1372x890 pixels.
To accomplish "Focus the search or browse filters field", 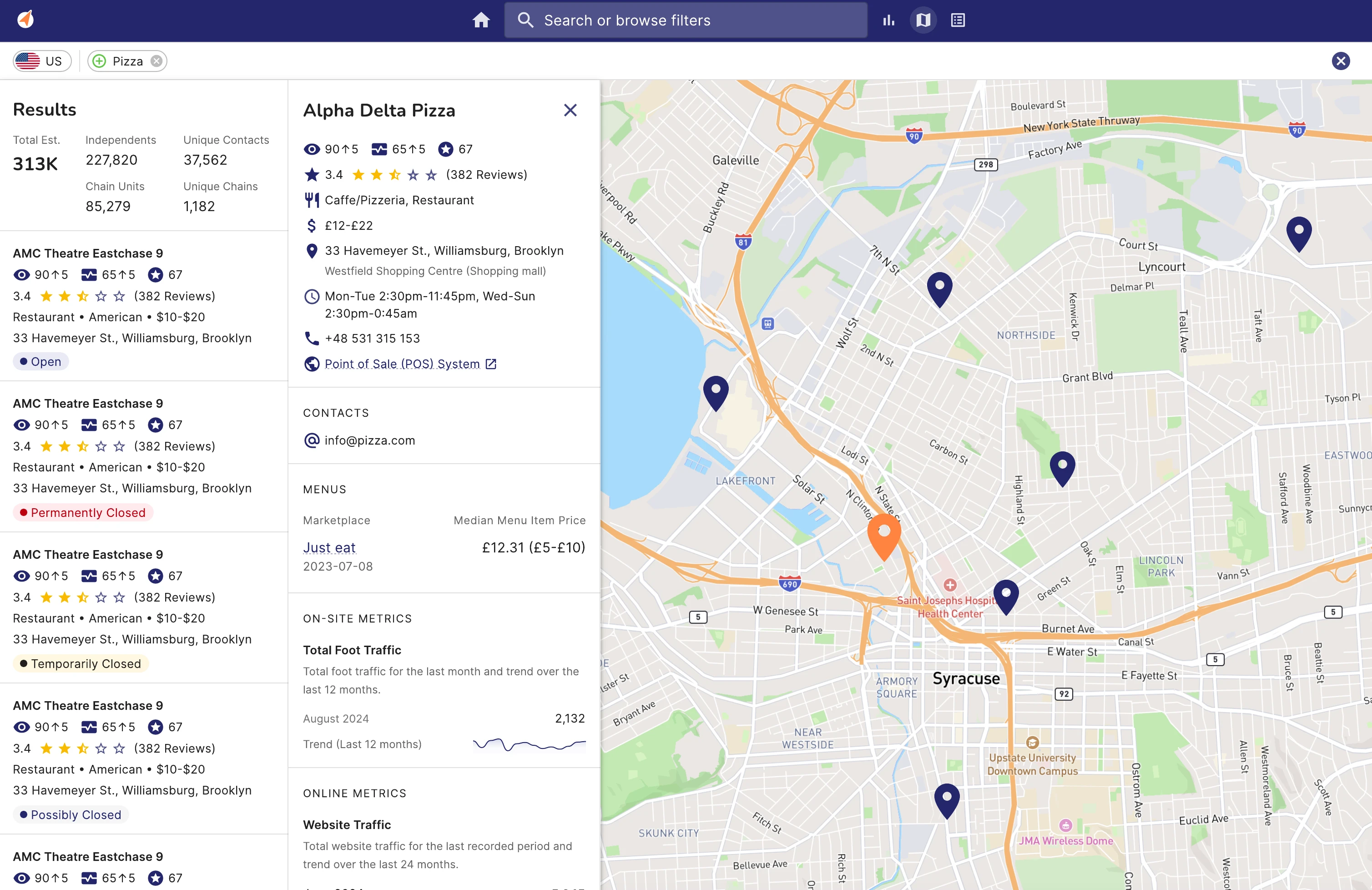I will (686, 20).
